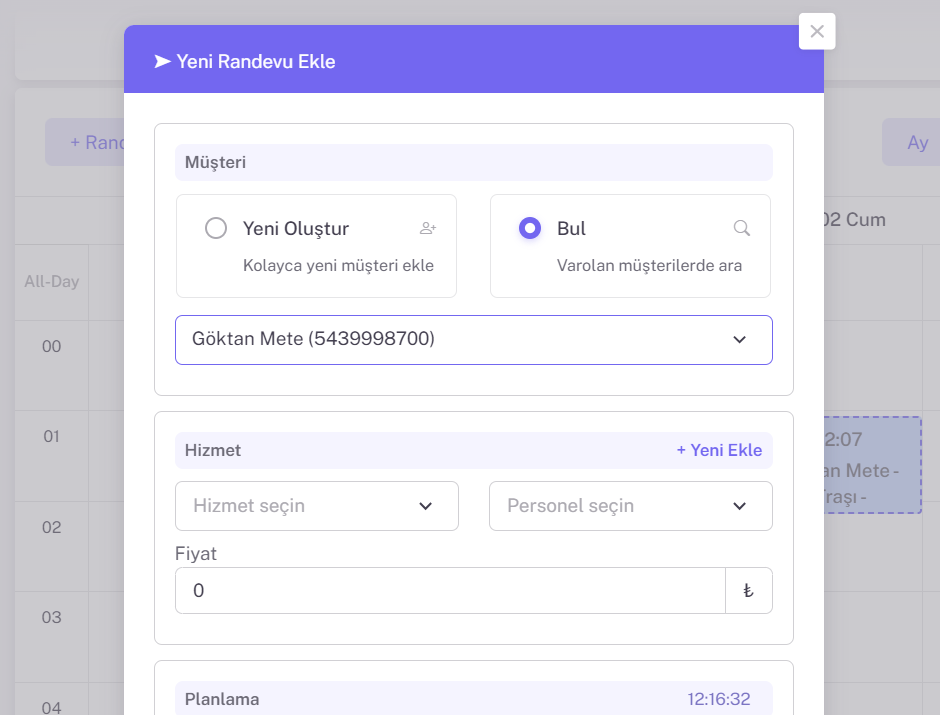This screenshot has width=940, height=715.
Task: Select the Bul radio button
Action: pyautogui.click(x=530, y=228)
